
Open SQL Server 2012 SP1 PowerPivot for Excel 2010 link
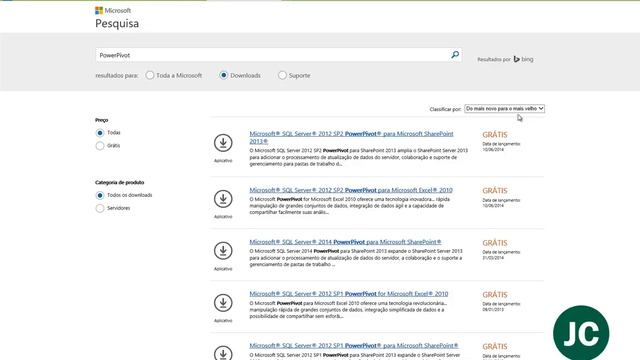[349, 294]
